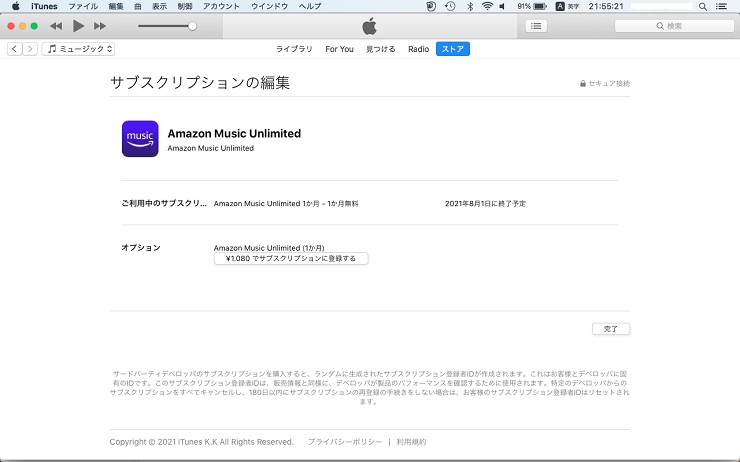This screenshot has width=740, height=462.
Task: Open Notification Center list icon
Action: [x=721, y=6]
